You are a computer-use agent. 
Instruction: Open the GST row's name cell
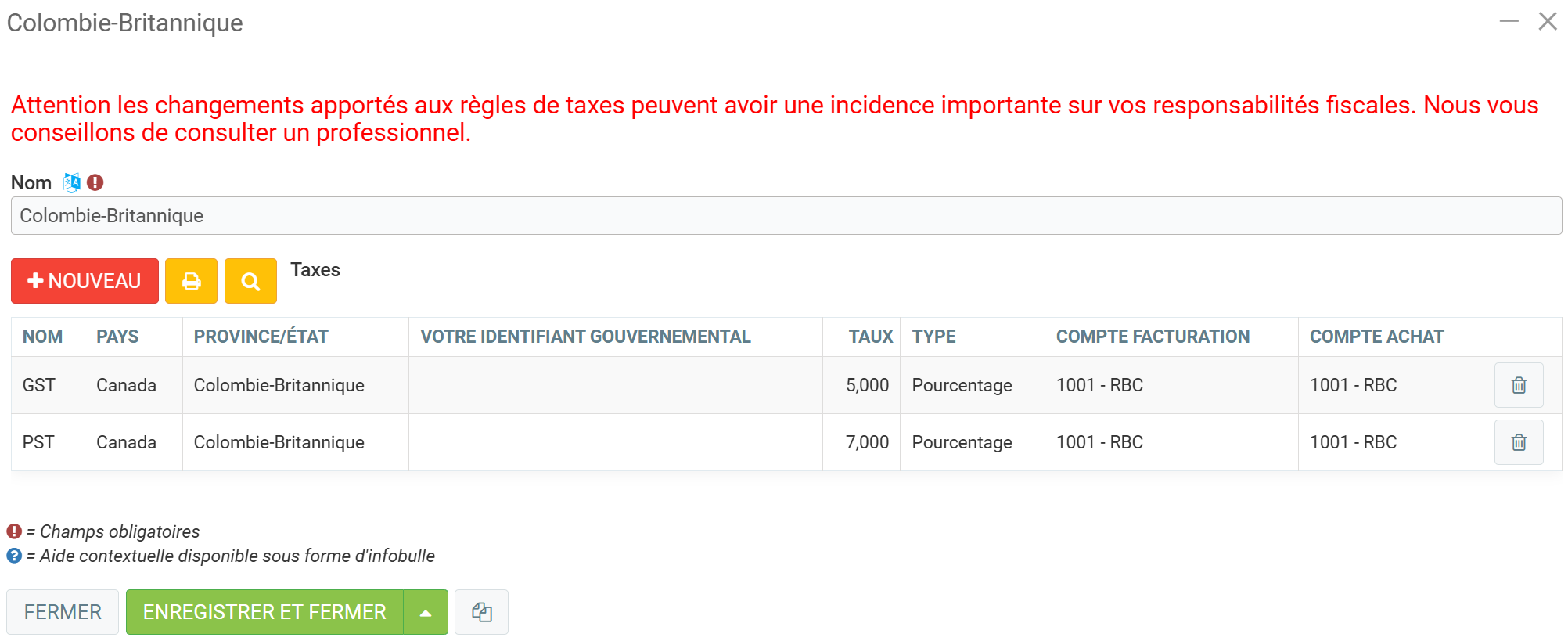pos(39,385)
